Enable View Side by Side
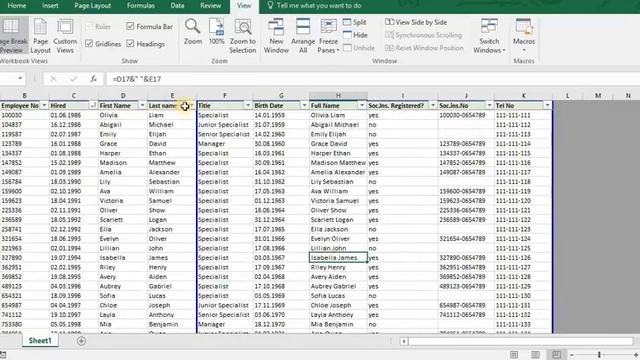Image resolution: width=640 pixels, height=360 pixels. 416,22
